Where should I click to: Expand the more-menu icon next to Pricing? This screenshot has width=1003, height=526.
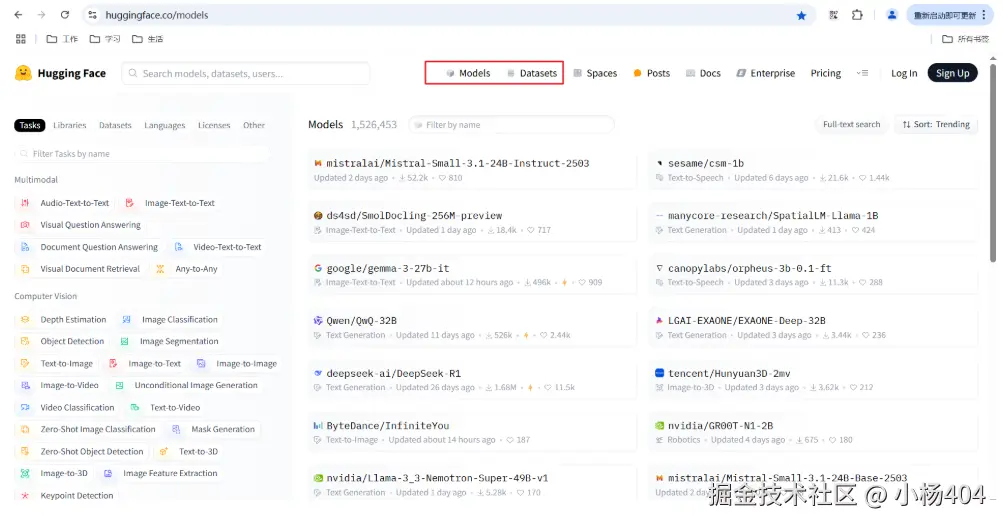click(x=862, y=73)
